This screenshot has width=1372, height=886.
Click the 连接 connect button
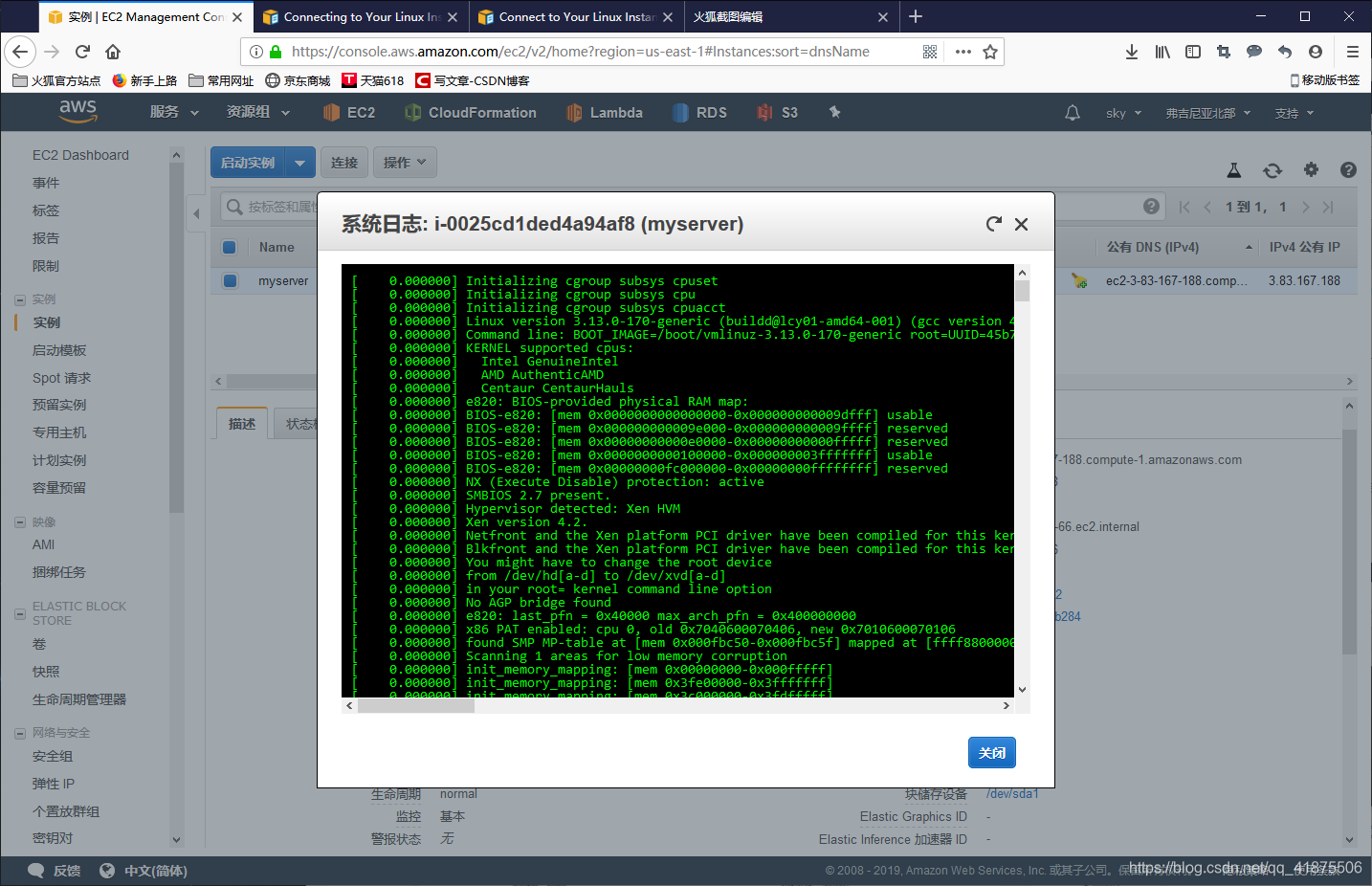[344, 163]
